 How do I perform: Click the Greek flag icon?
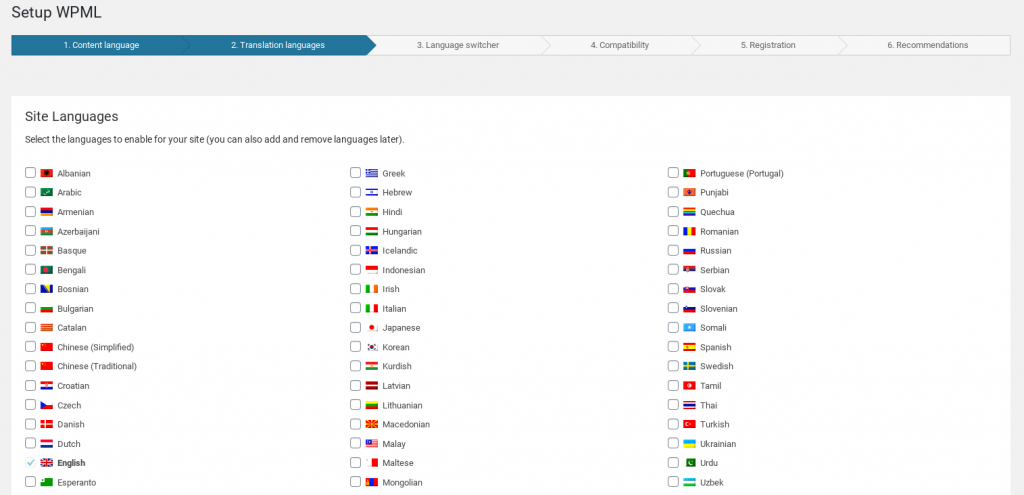pyautogui.click(x=372, y=173)
